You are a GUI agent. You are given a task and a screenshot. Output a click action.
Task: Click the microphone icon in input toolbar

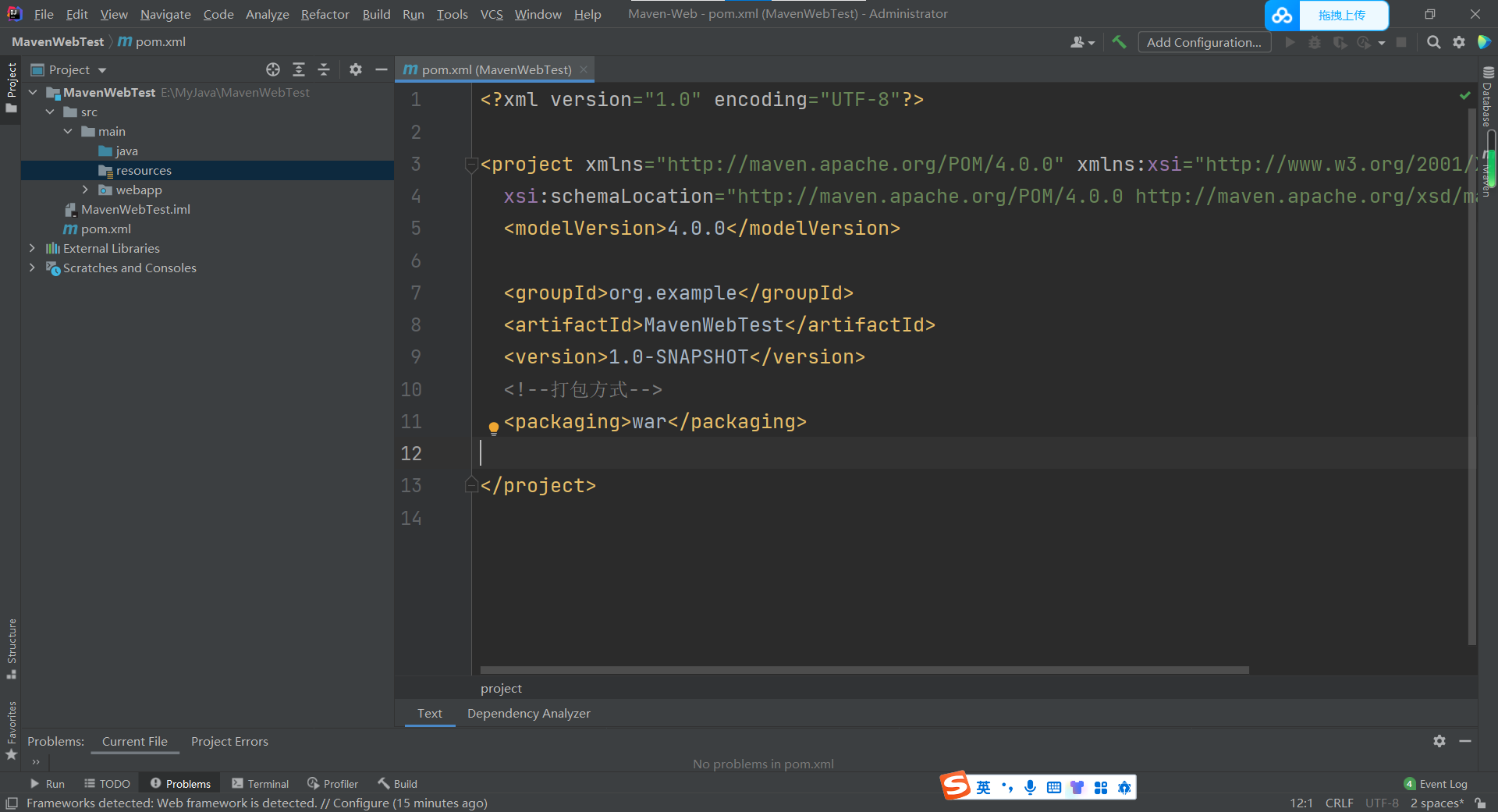coord(1030,787)
